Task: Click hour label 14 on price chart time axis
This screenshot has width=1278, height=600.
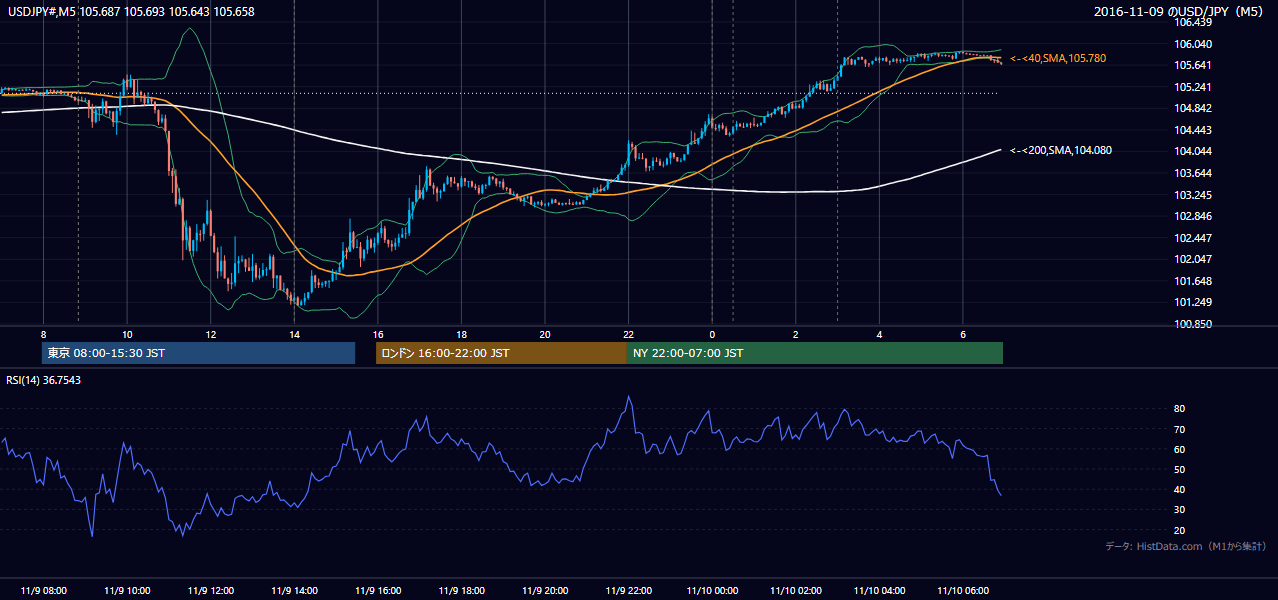Action: (x=294, y=334)
